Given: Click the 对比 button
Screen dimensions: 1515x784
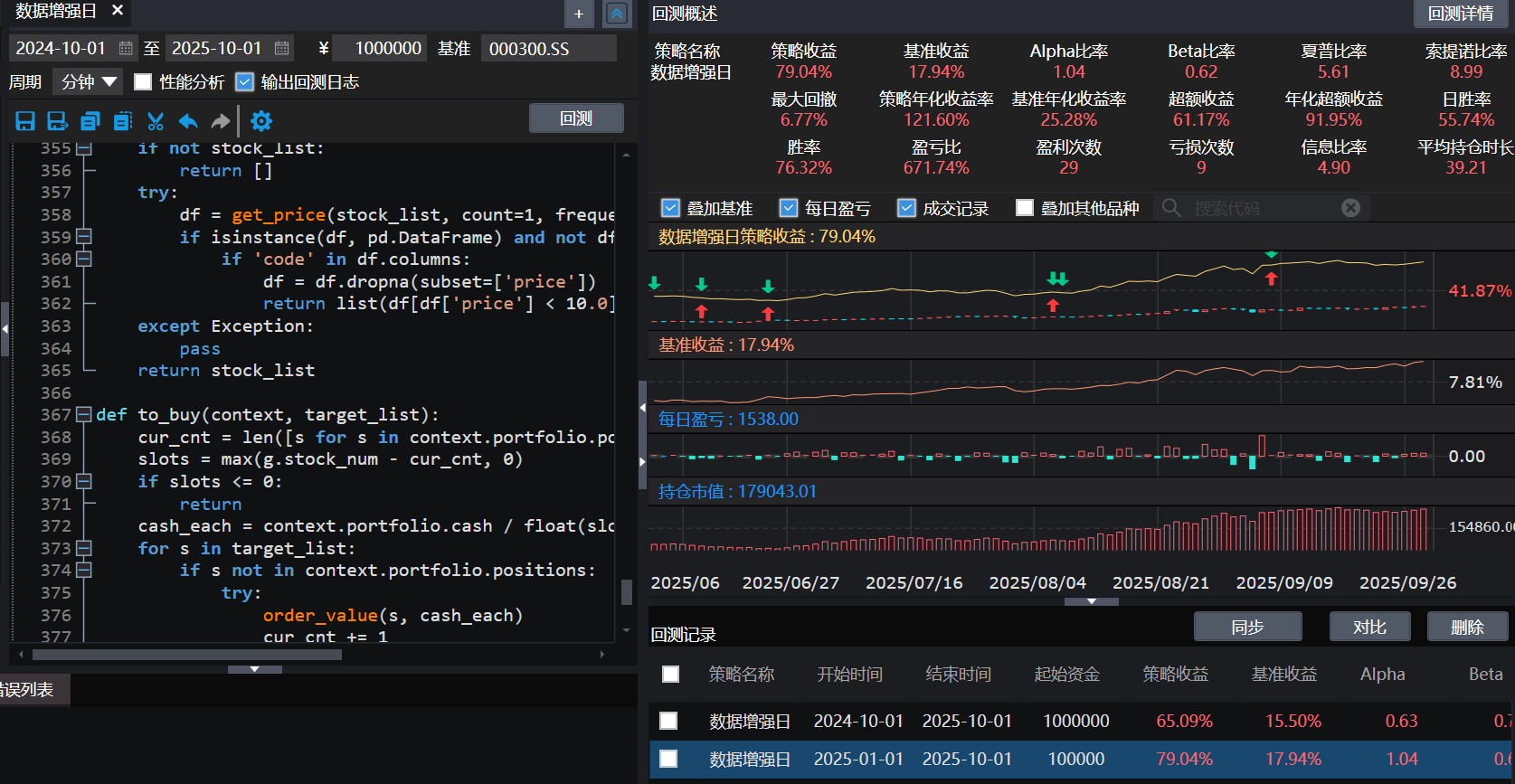Looking at the screenshot, I should click(1369, 627).
